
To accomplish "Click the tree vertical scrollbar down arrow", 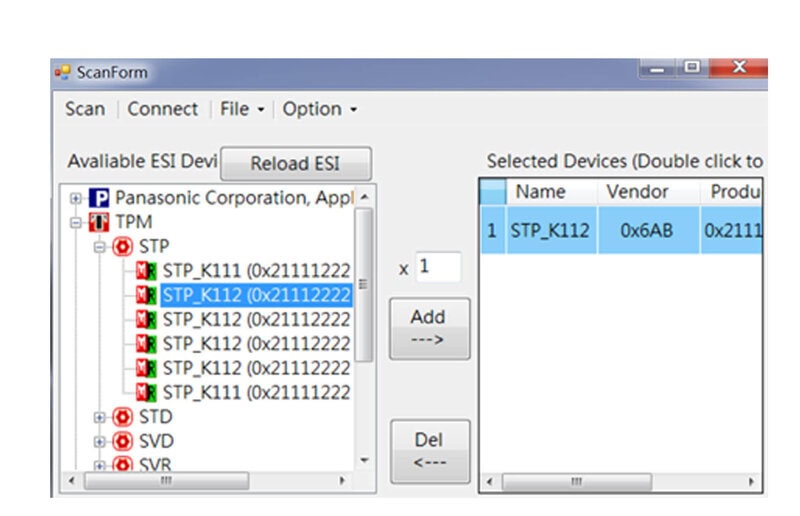I will (364, 461).
